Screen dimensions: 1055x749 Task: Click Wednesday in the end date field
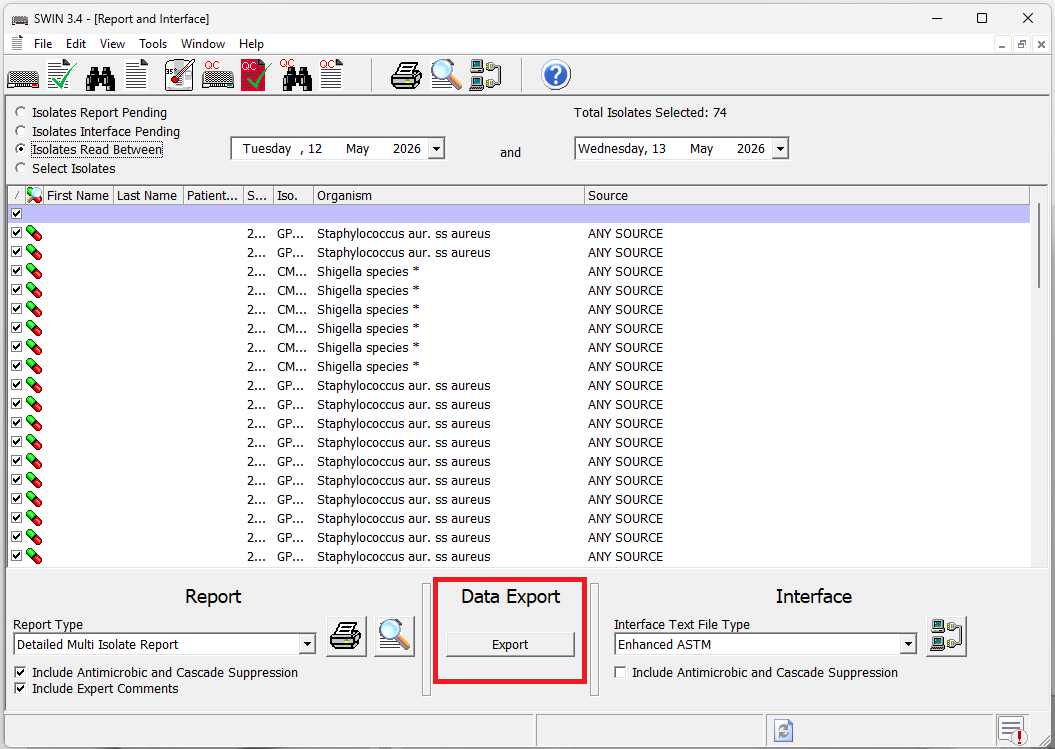coord(612,149)
